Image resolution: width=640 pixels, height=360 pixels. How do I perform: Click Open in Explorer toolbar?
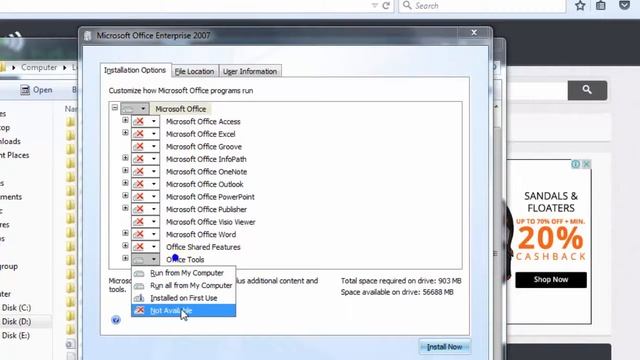pos(37,90)
